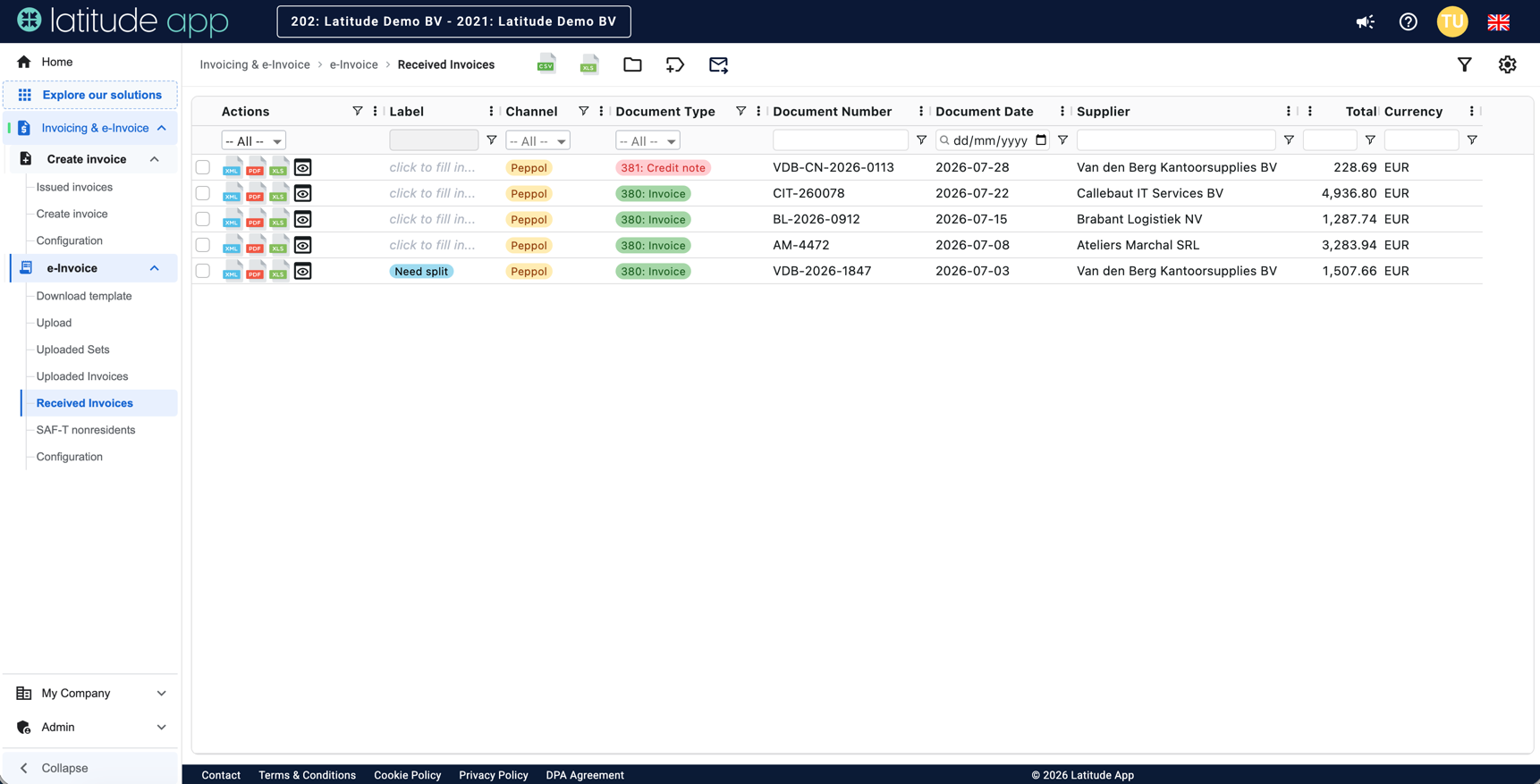
Task: Open the global filter funnel at top right
Action: click(x=1464, y=64)
